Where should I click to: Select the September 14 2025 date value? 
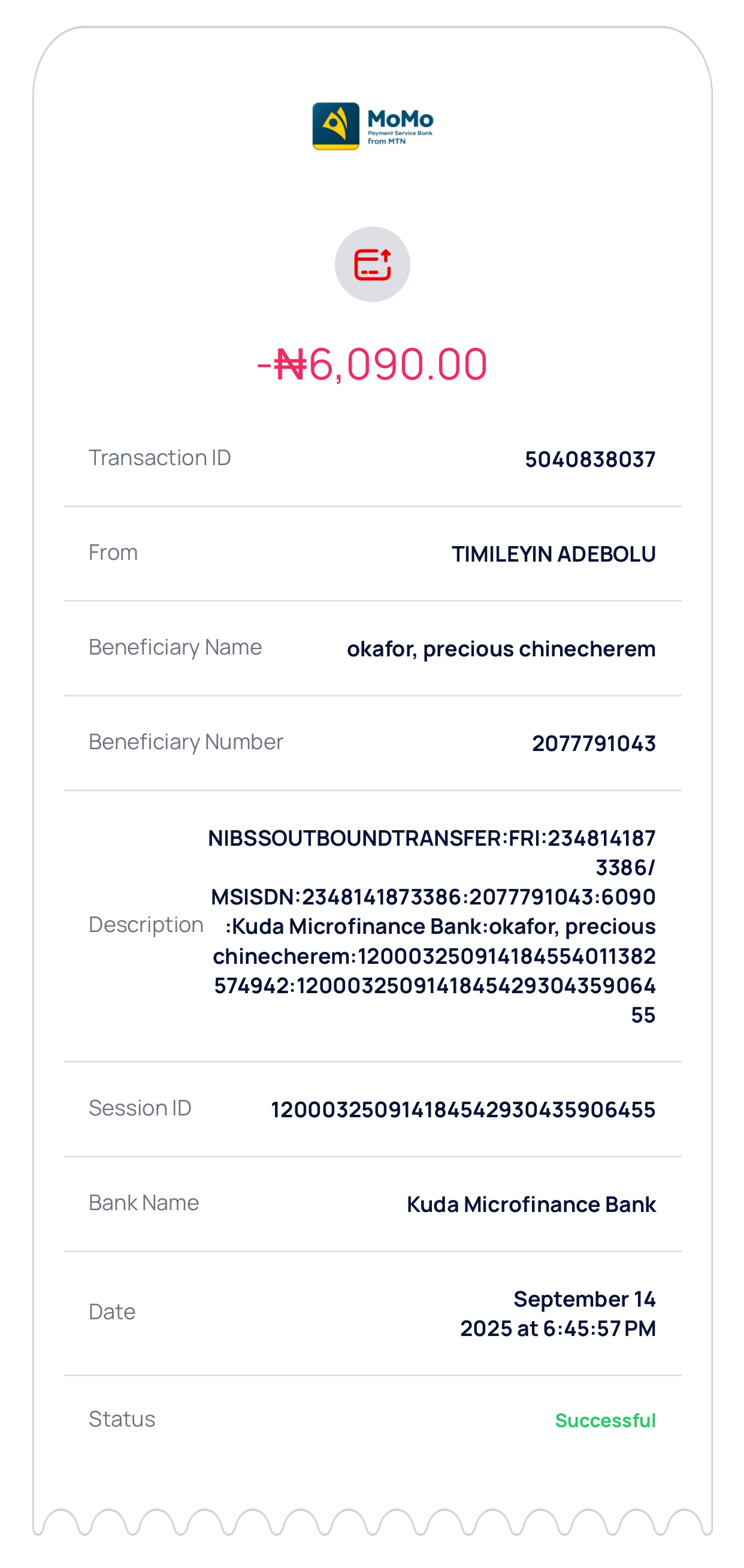(557, 1314)
